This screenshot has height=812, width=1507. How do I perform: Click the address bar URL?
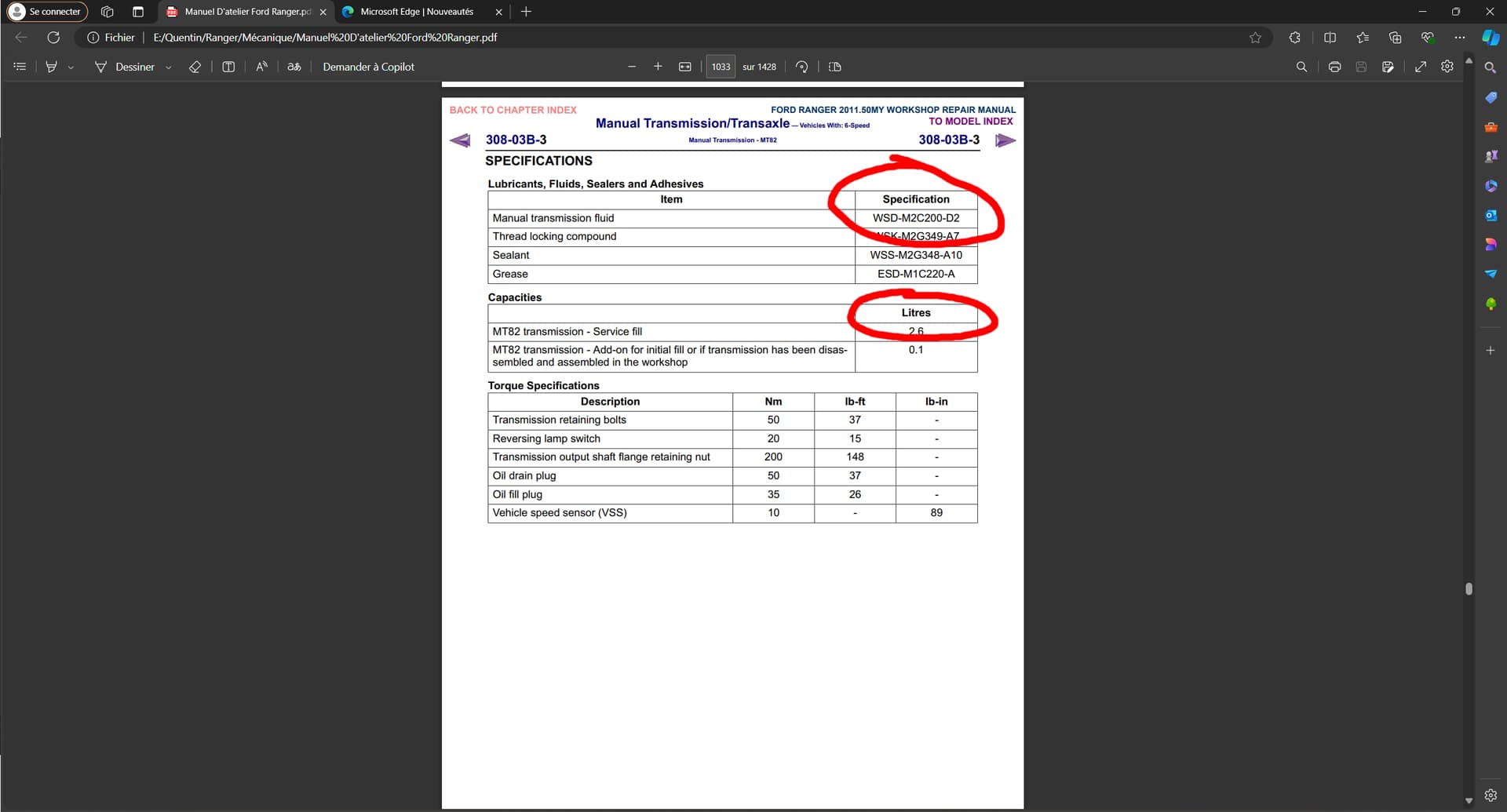[x=325, y=37]
